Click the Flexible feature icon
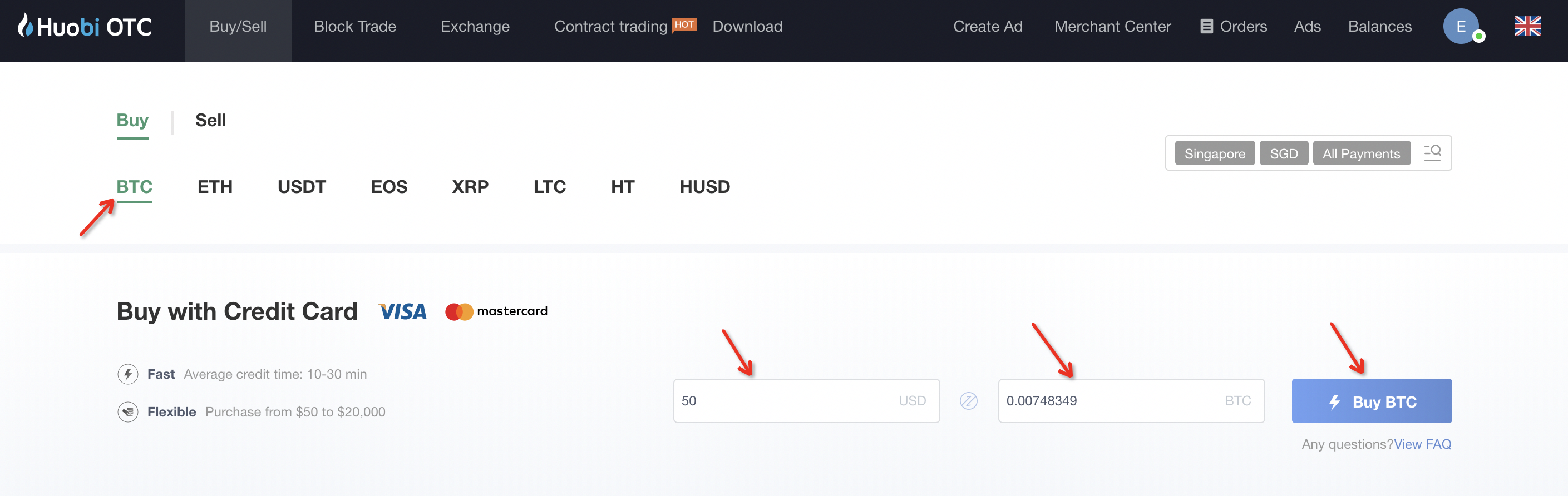Viewport: 1568px width, 496px height. 128,412
